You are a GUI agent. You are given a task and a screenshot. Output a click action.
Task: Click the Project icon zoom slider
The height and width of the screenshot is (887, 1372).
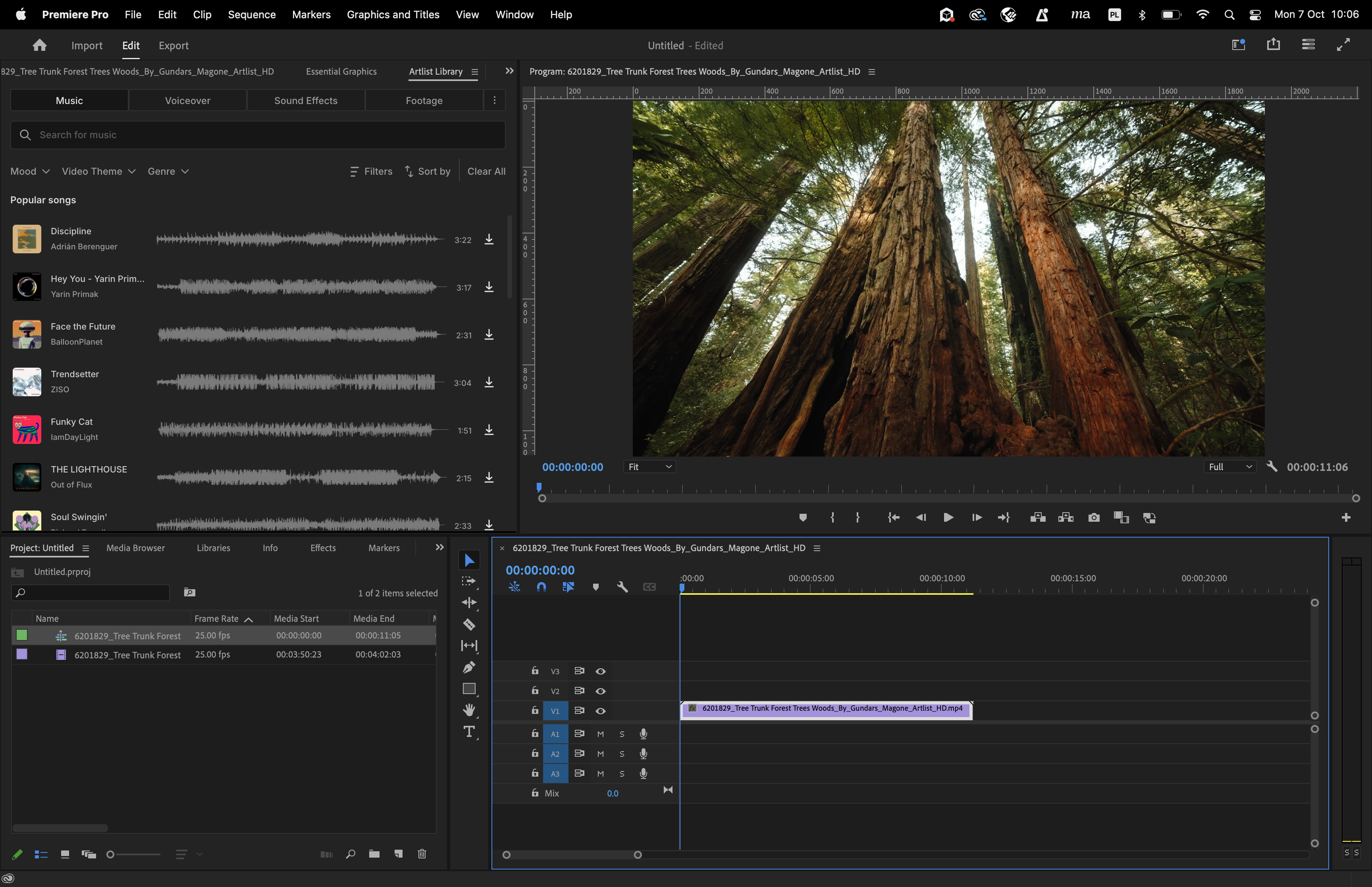pos(133,854)
